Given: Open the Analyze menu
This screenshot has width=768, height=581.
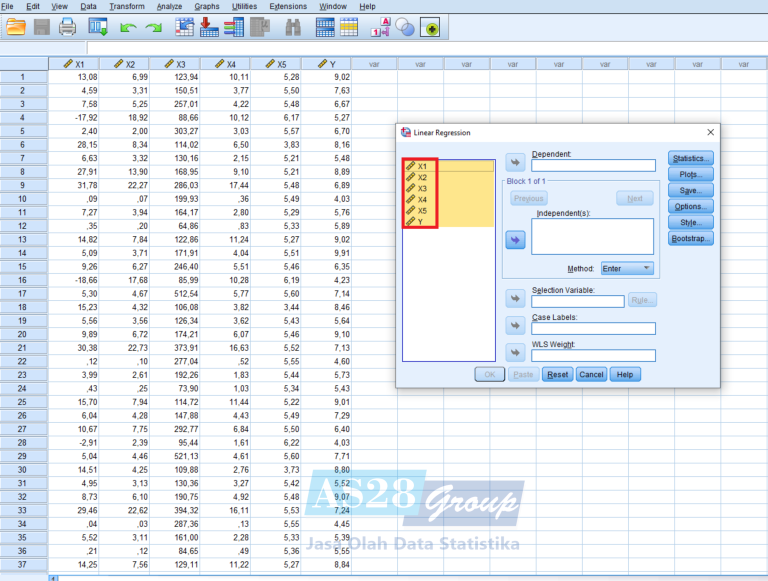Looking at the screenshot, I should (x=171, y=6).
